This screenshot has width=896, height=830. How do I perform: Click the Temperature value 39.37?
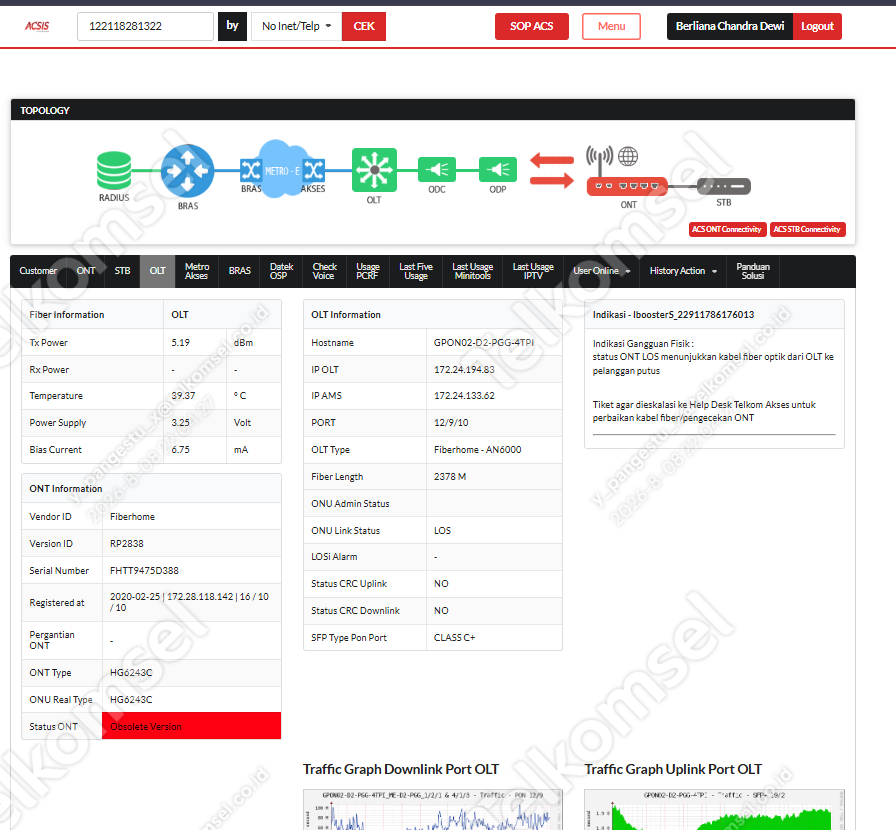pos(183,396)
